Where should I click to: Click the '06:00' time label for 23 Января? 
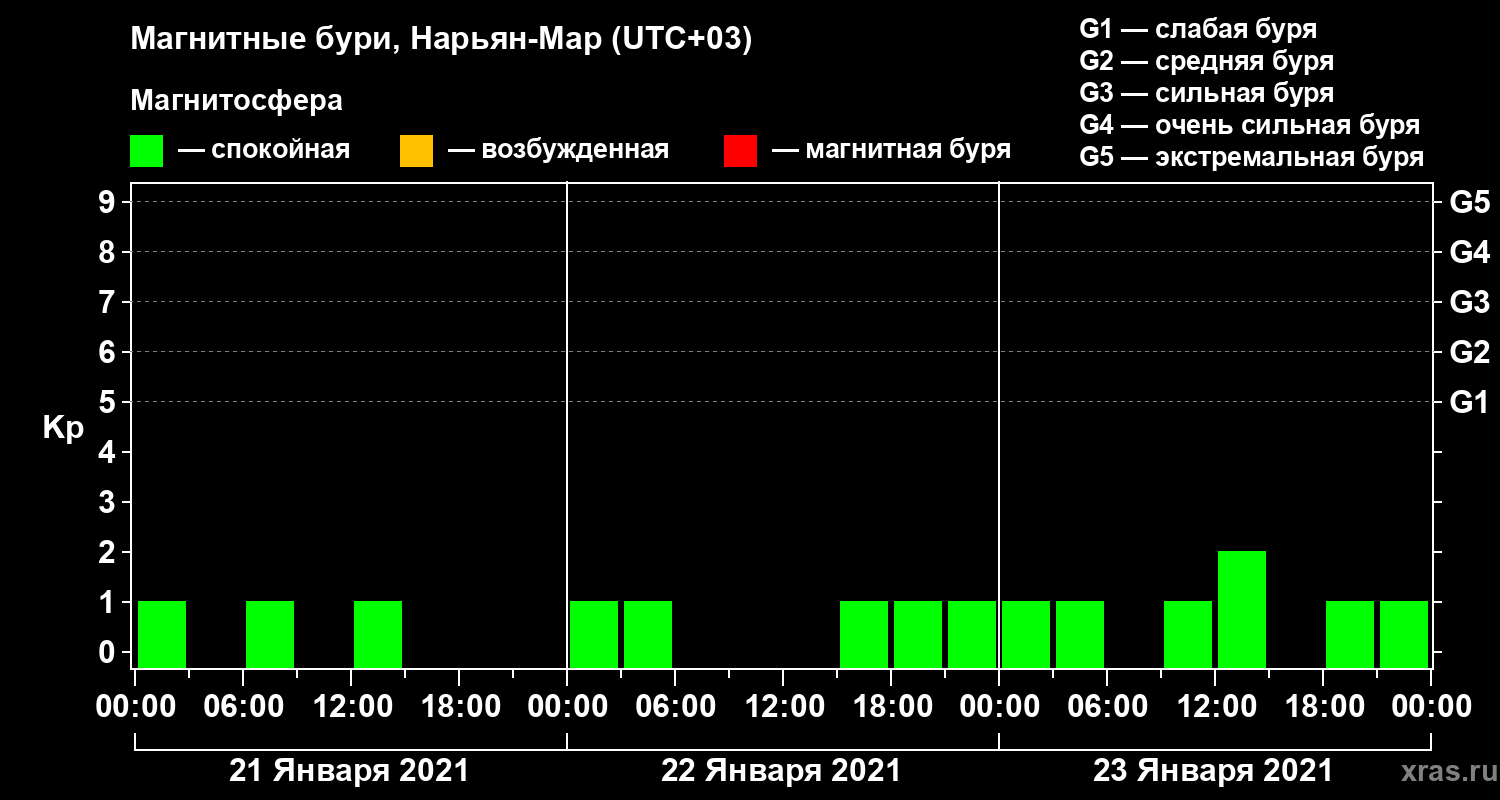[1107, 706]
